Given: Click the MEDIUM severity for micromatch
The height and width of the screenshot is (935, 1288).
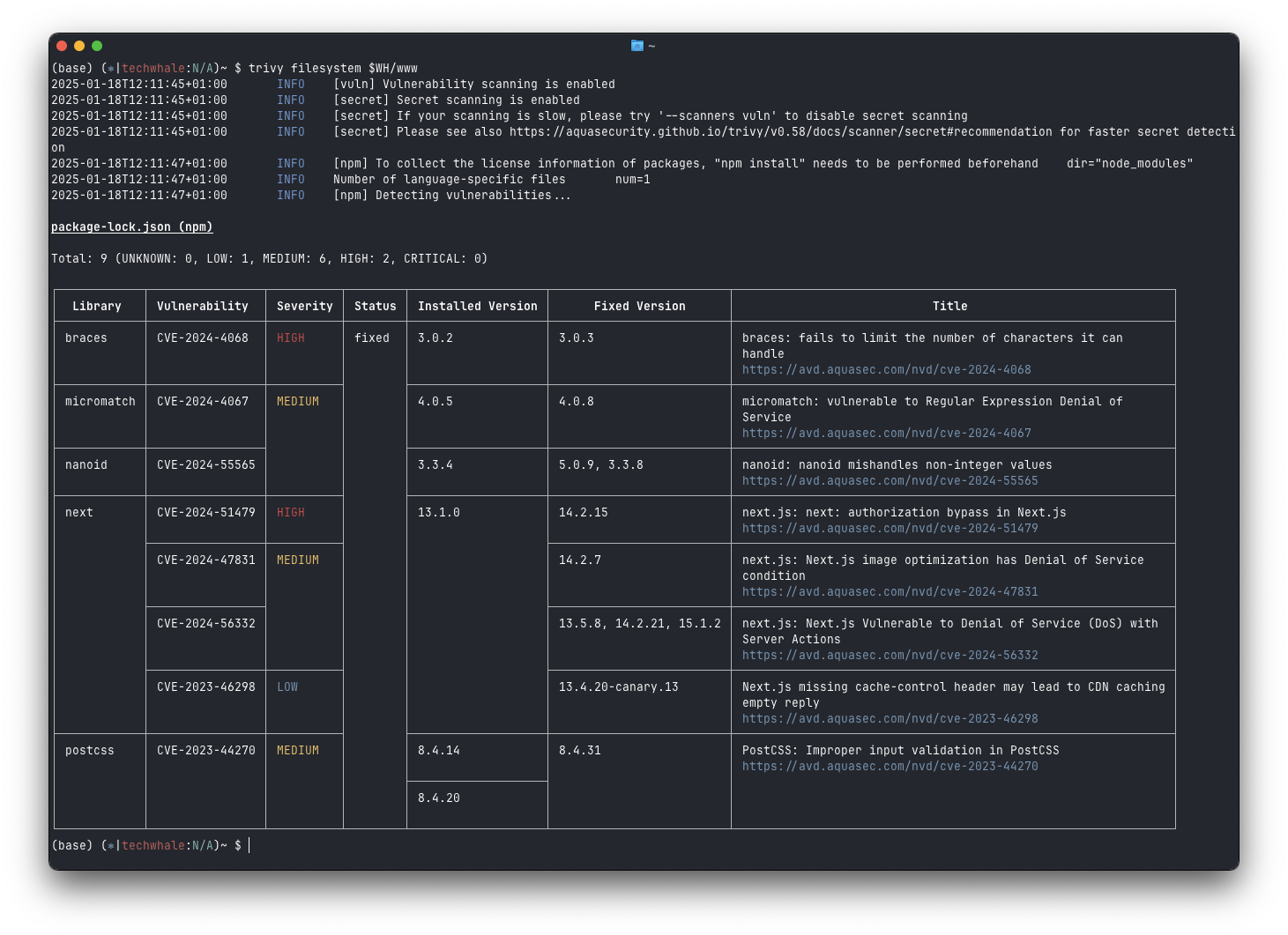Looking at the screenshot, I should [x=298, y=402].
